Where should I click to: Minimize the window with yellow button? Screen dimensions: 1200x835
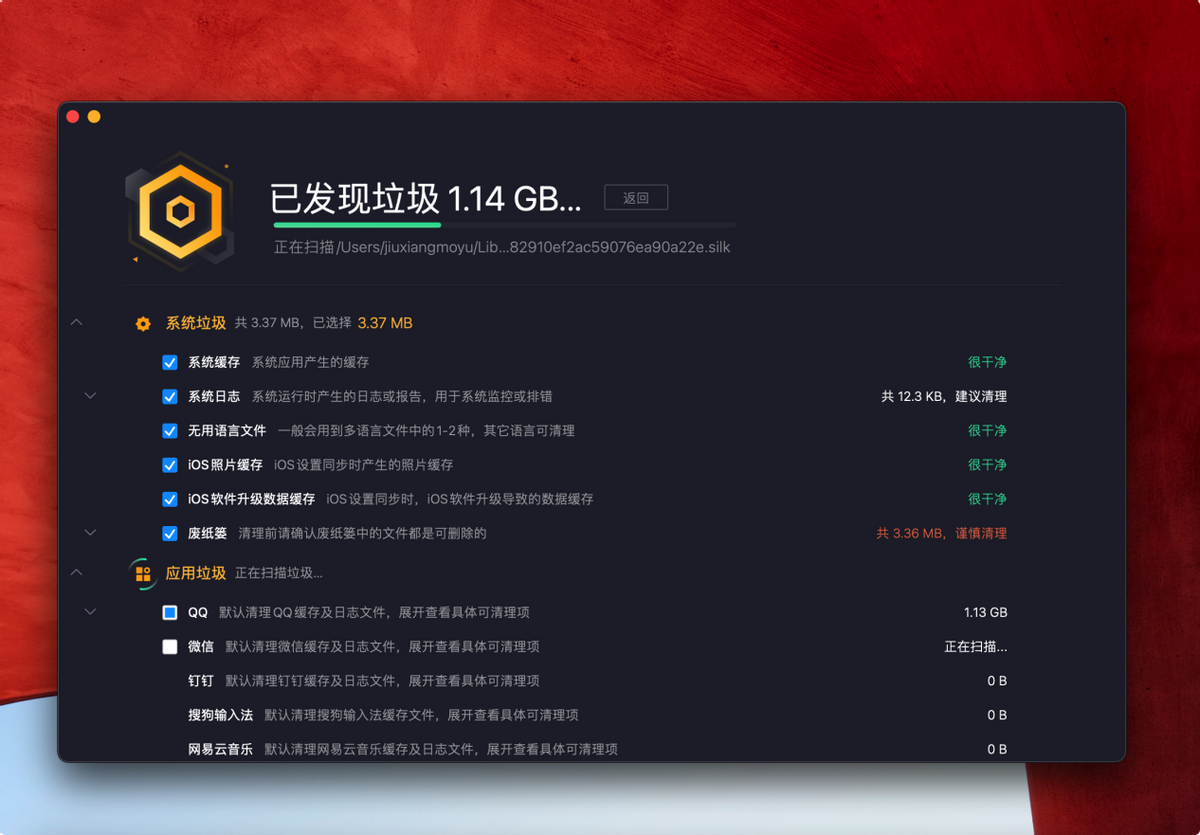94,117
